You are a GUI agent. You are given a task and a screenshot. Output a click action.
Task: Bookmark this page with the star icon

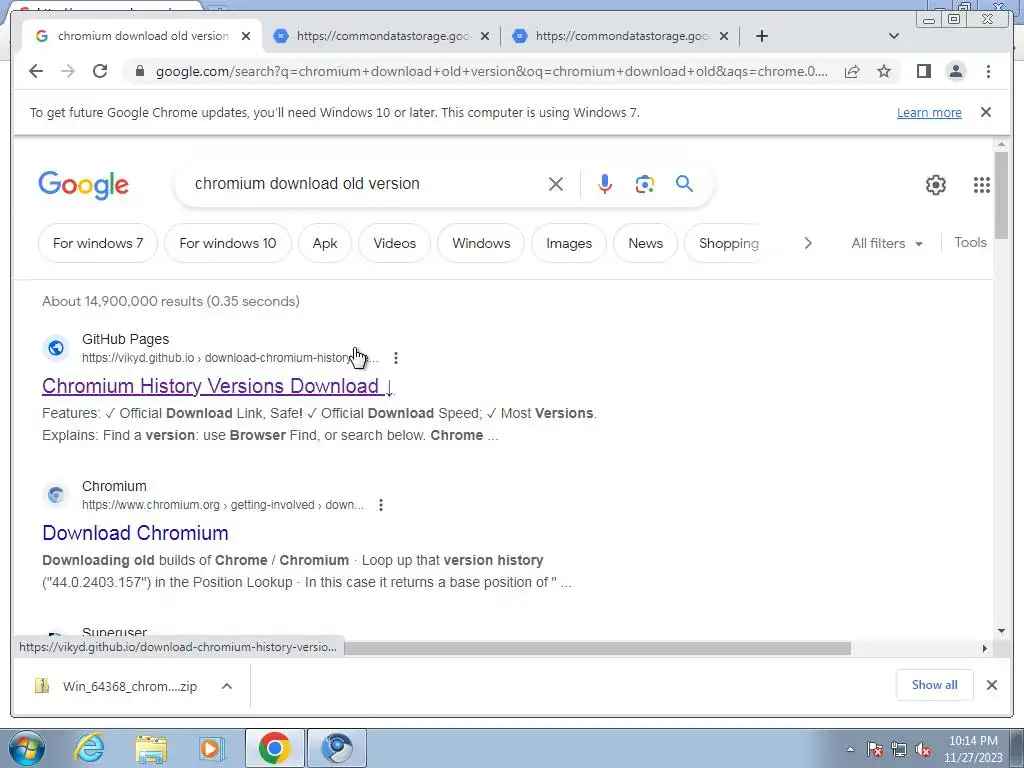click(x=884, y=71)
